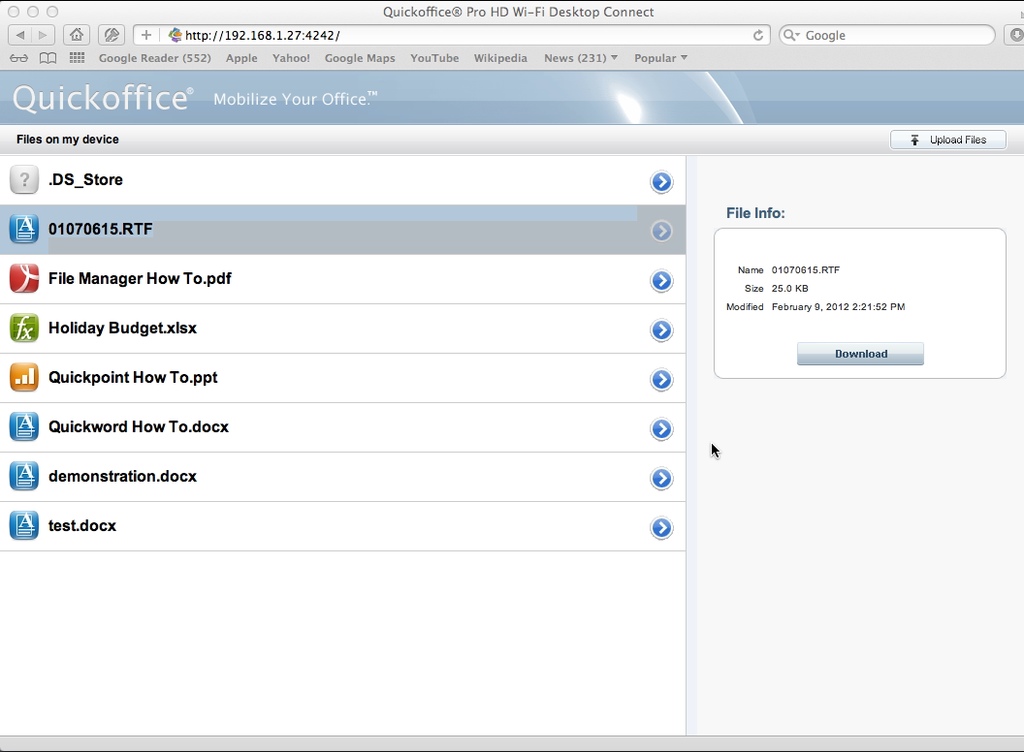Click the home icon in browser toolbar

pos(77,35)
